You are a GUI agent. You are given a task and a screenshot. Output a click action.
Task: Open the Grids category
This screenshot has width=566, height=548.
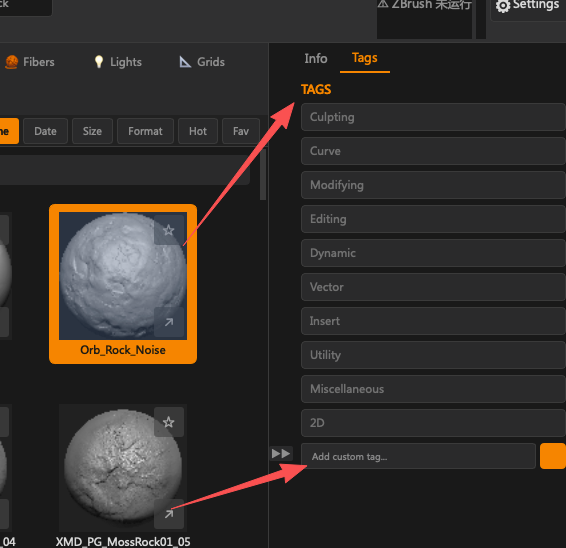tap(202, 62)
